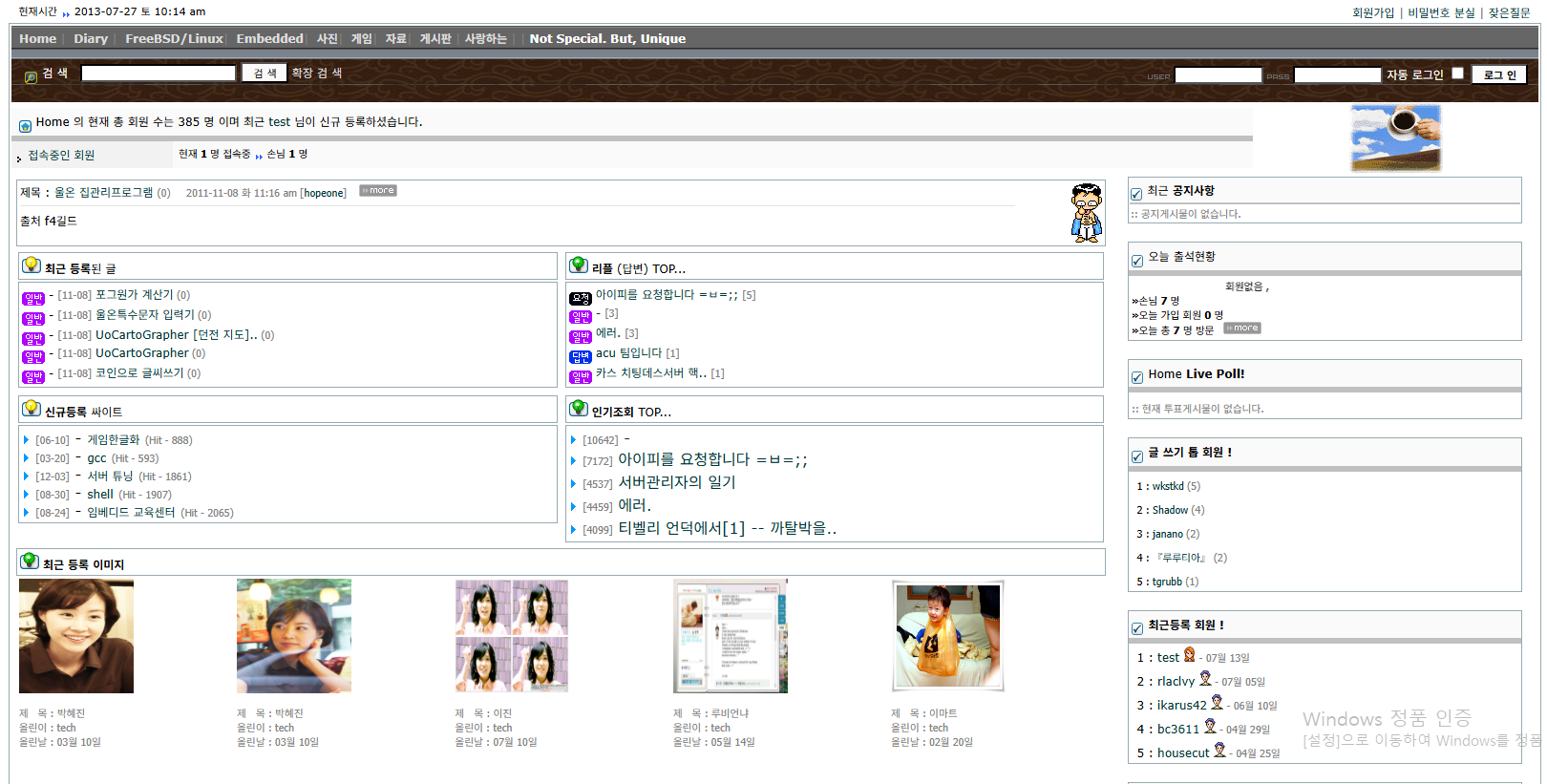Open the Diary menu
Screen dimensions: 1547x784
[x=91, y=39]
